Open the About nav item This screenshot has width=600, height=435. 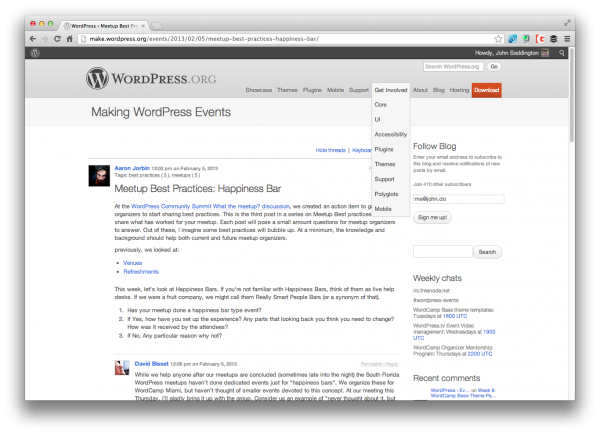coord(420,90)
